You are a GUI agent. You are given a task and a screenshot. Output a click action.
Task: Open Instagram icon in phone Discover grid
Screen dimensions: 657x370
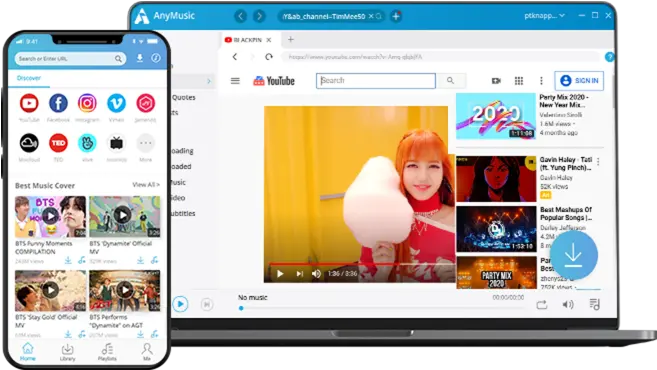pos(87,103)
